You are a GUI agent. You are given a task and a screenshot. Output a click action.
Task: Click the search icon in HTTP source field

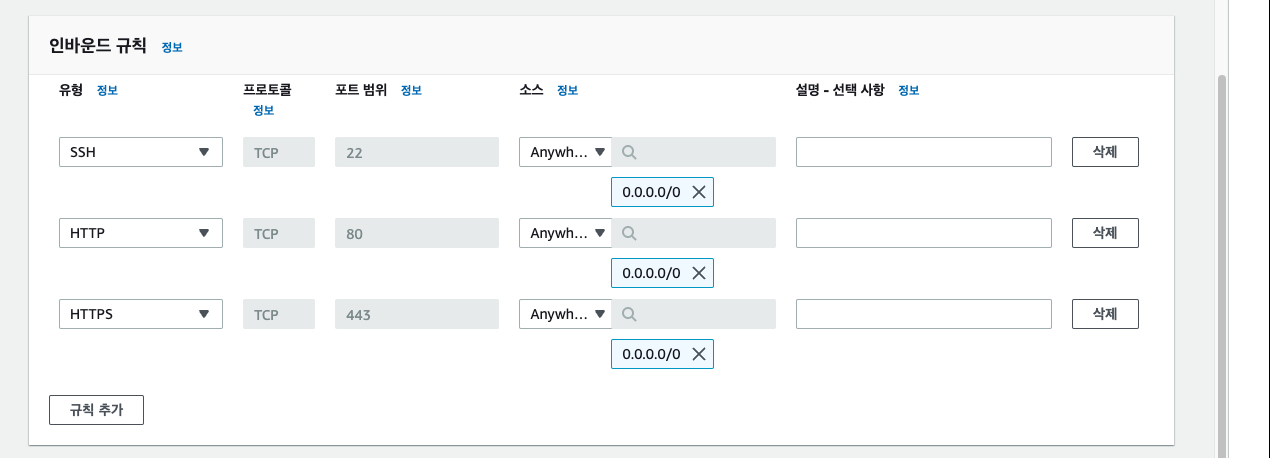point(629,233)
